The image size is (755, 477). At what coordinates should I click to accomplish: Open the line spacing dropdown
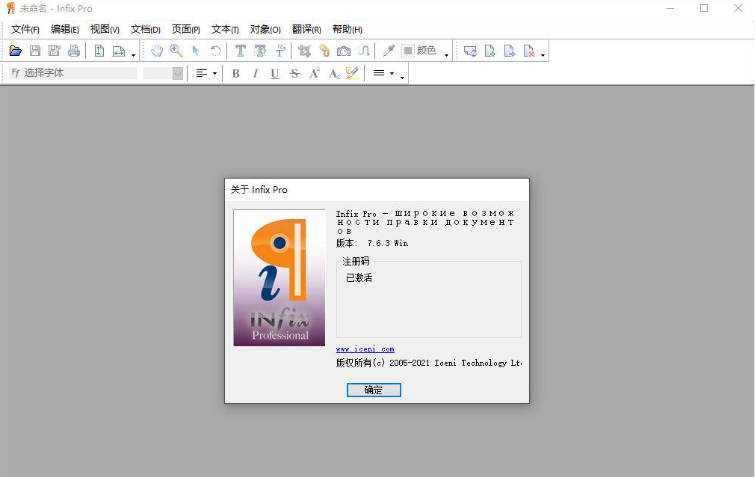tap(384, 73)
